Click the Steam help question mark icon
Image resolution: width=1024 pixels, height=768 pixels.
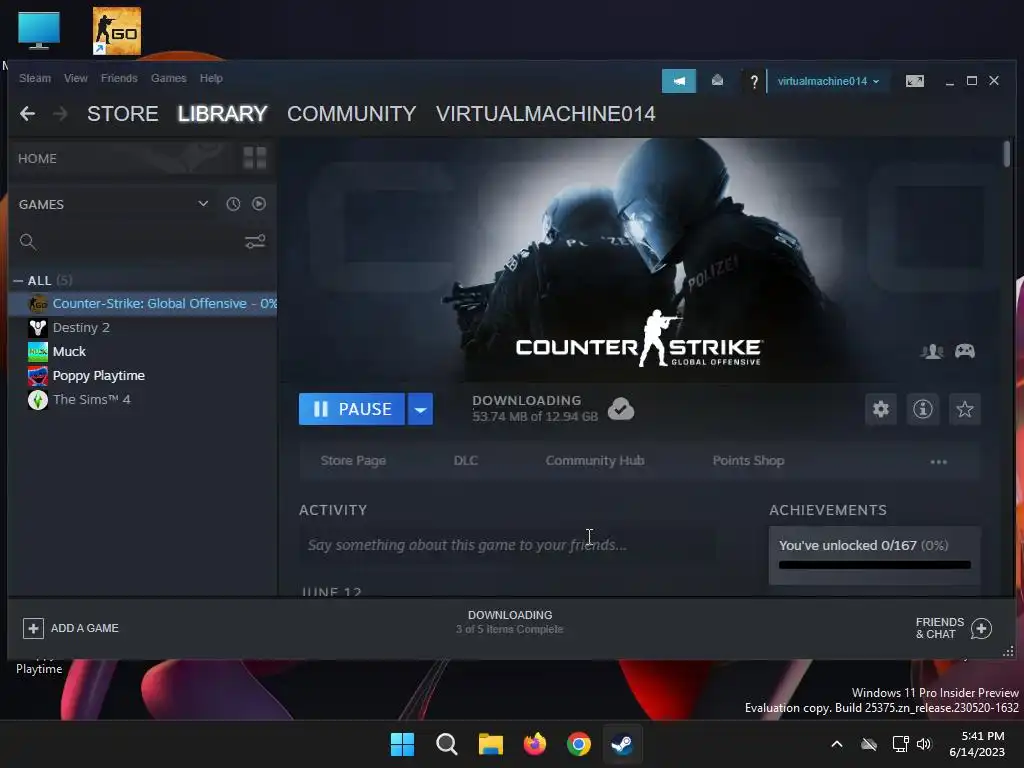coord(754,82)
